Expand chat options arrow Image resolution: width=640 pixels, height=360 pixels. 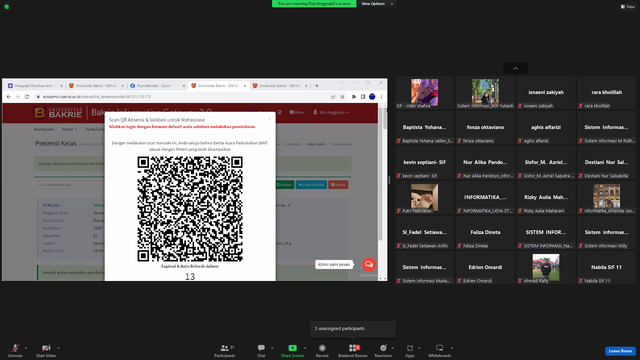(x=272, y=348)
